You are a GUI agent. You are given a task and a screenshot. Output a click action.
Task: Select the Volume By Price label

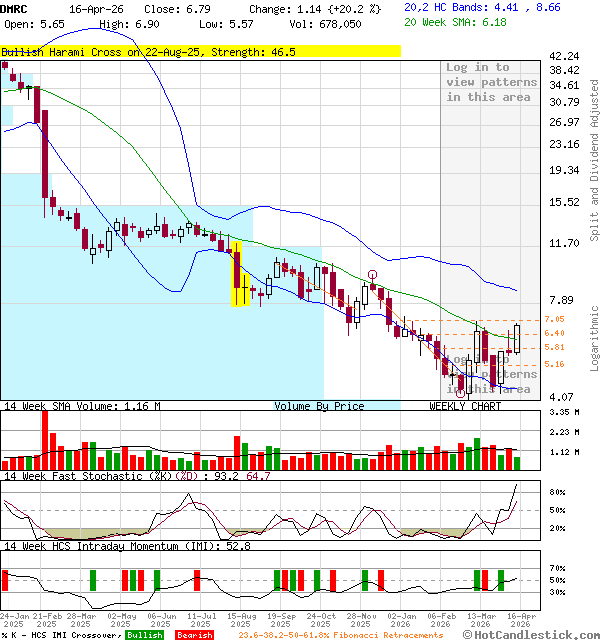coord(319,406)
